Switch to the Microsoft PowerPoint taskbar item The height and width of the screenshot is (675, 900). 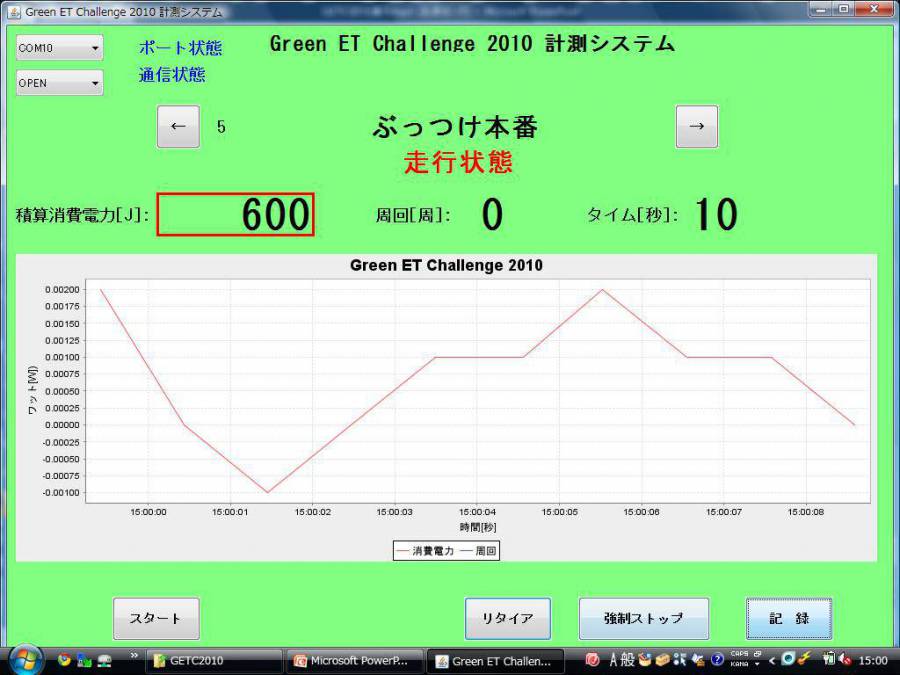(x=355, y=661)
